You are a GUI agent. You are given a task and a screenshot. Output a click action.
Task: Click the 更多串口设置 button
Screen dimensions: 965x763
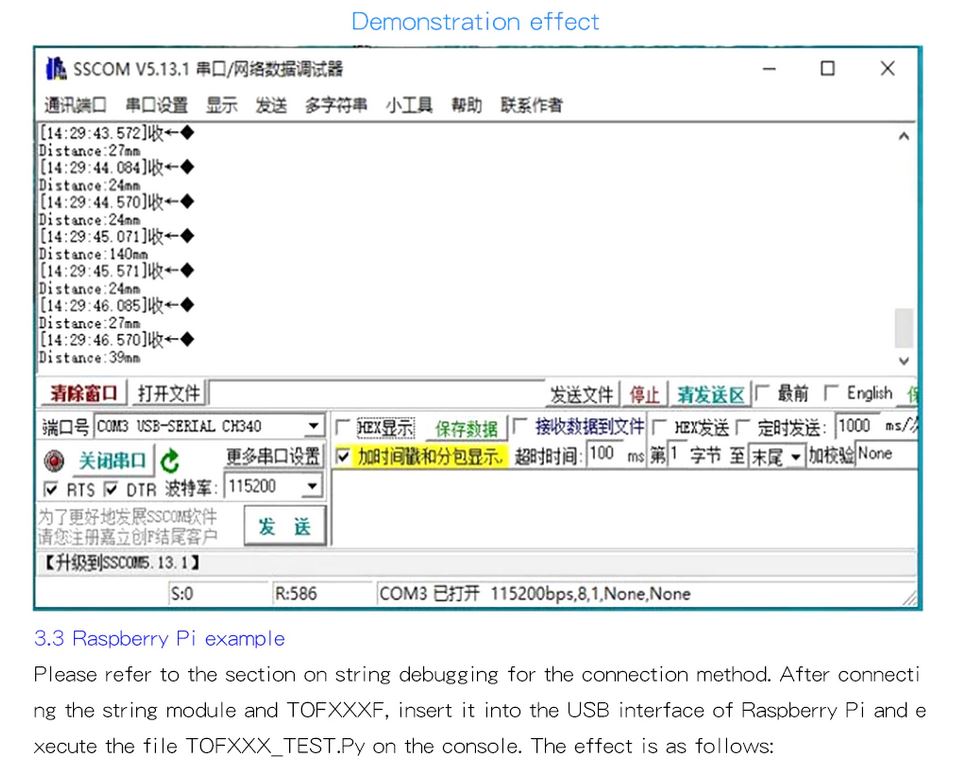coord(274,457)
